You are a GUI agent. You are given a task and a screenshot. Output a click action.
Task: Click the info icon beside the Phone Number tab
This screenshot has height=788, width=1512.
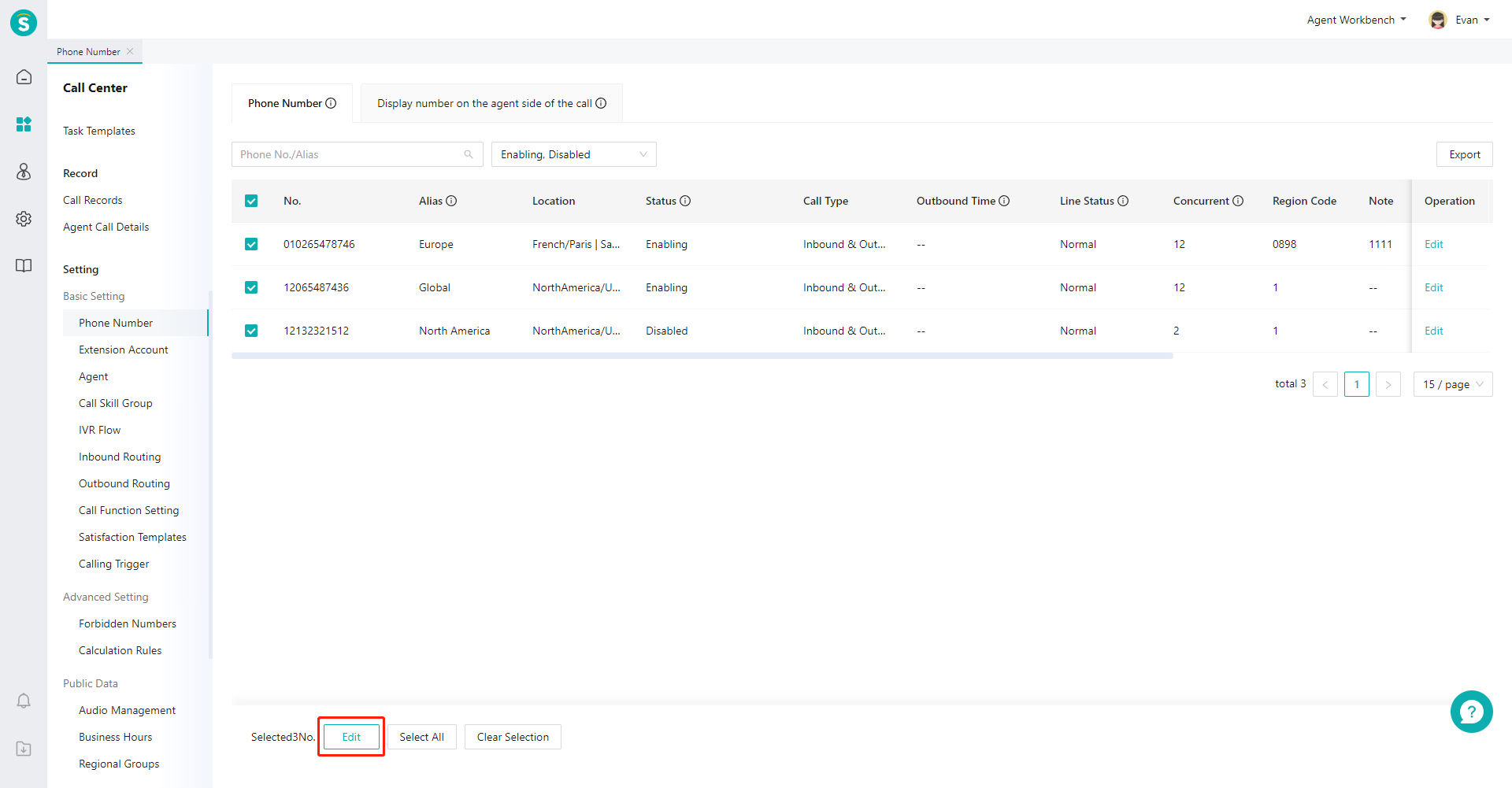pos(331,103)
